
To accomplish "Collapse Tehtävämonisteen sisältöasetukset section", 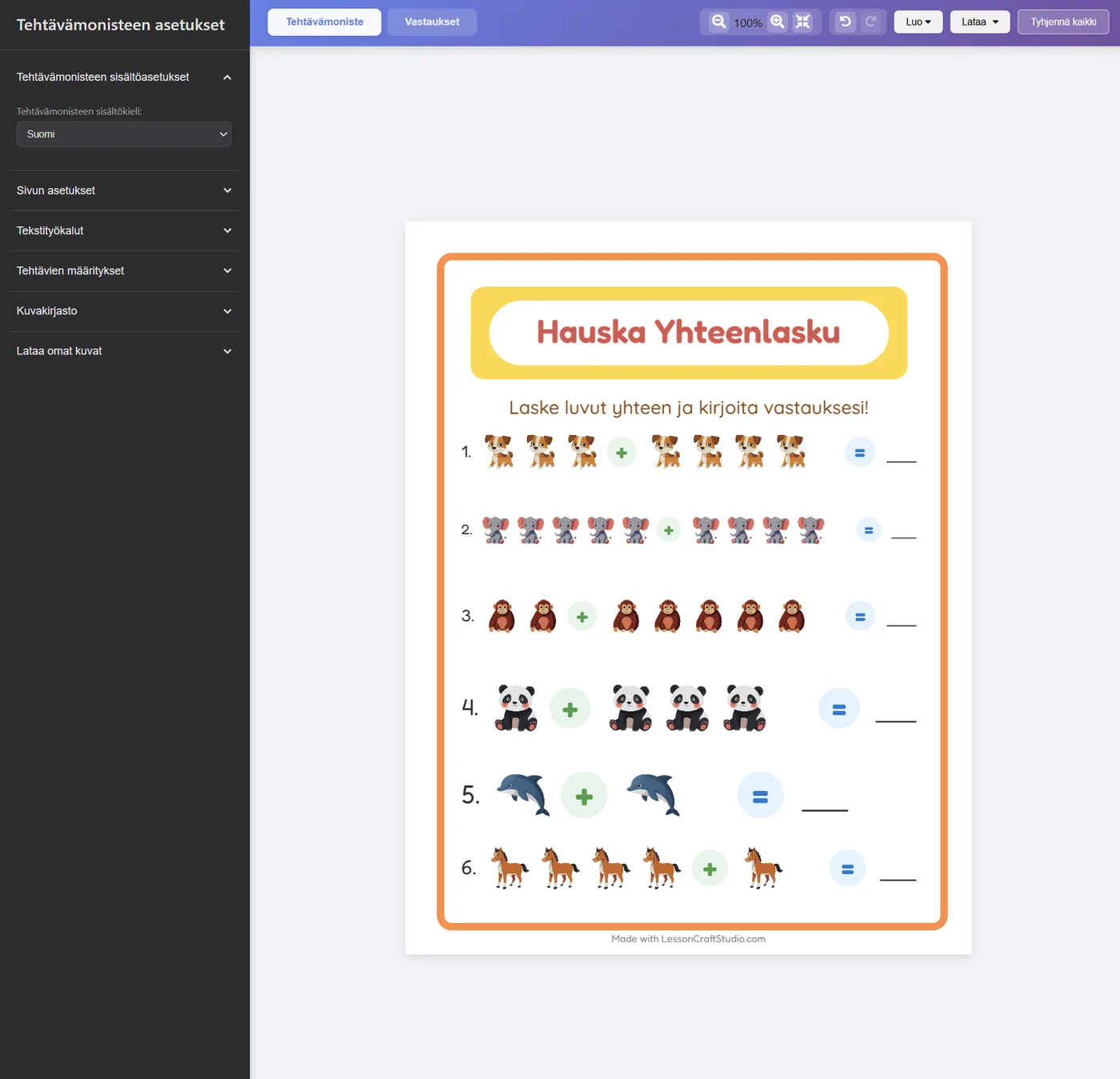I will (124, 77).
